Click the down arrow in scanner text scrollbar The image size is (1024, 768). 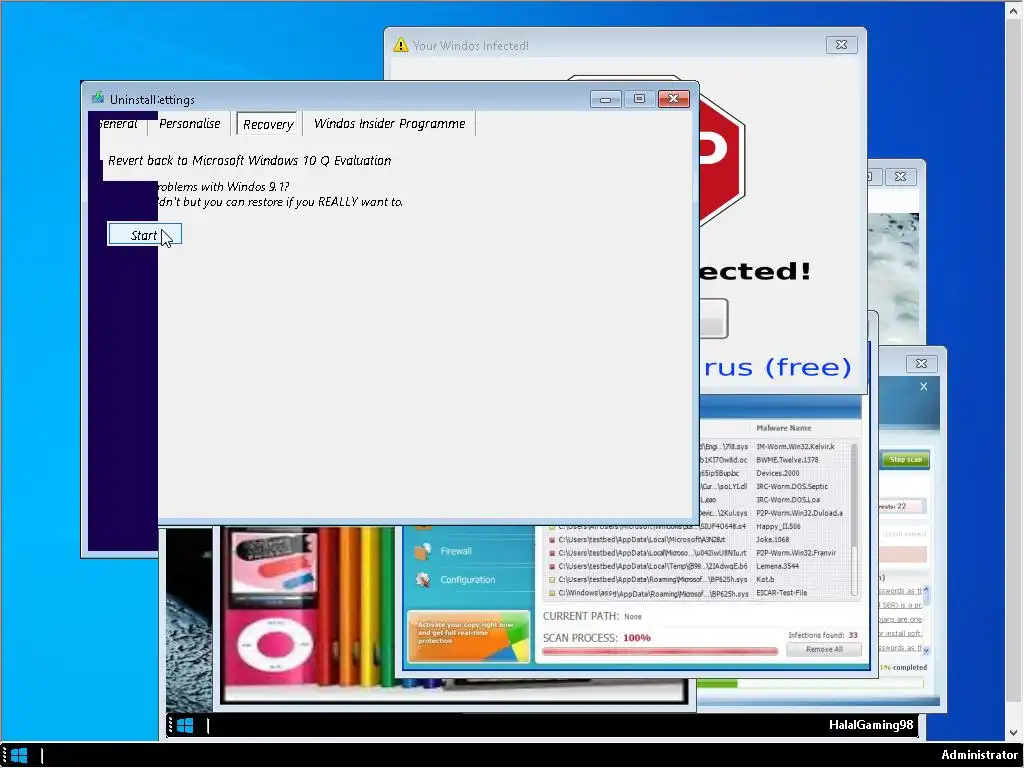pos(925,650)
